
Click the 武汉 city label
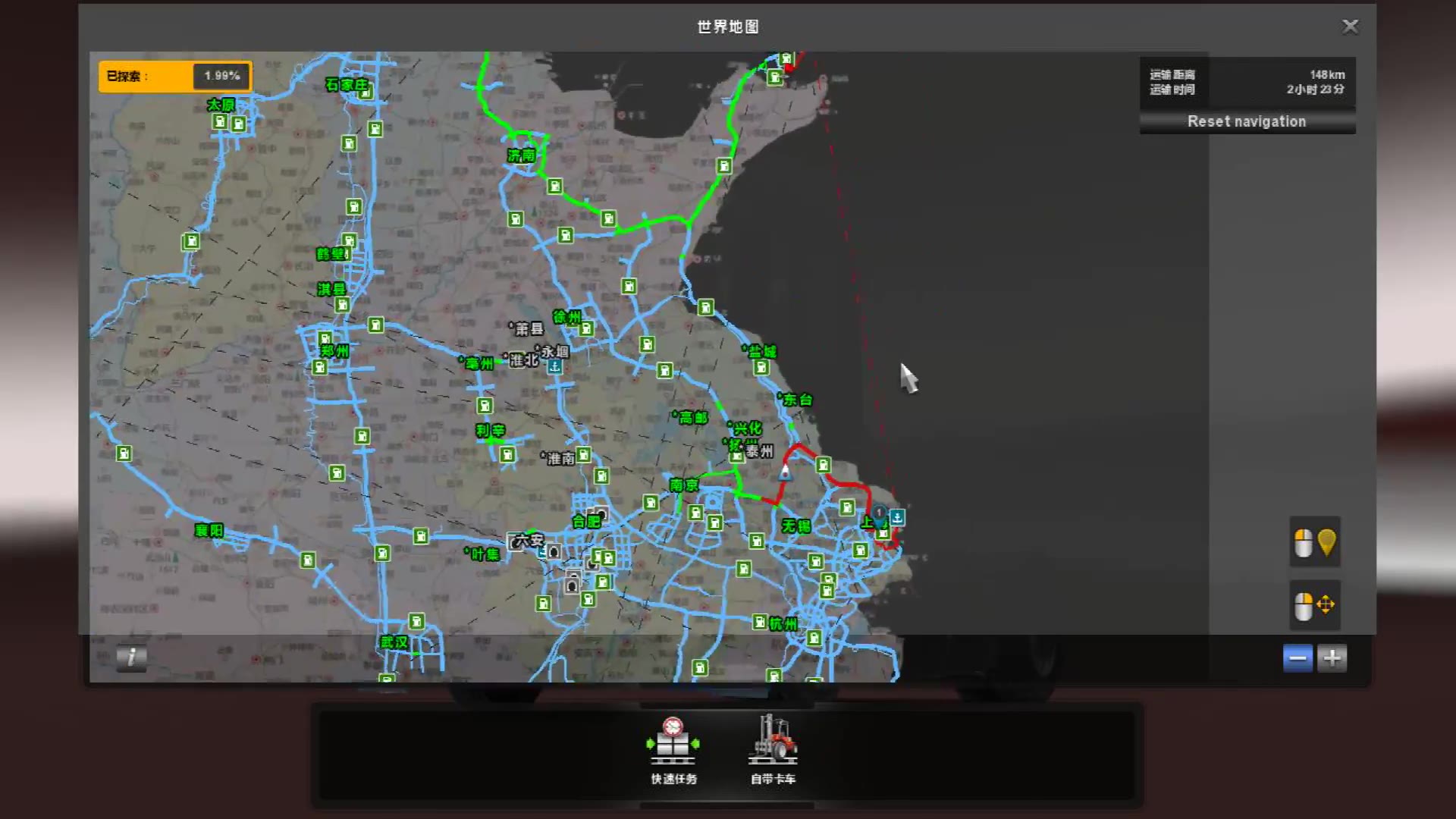[x=394, y=642]
